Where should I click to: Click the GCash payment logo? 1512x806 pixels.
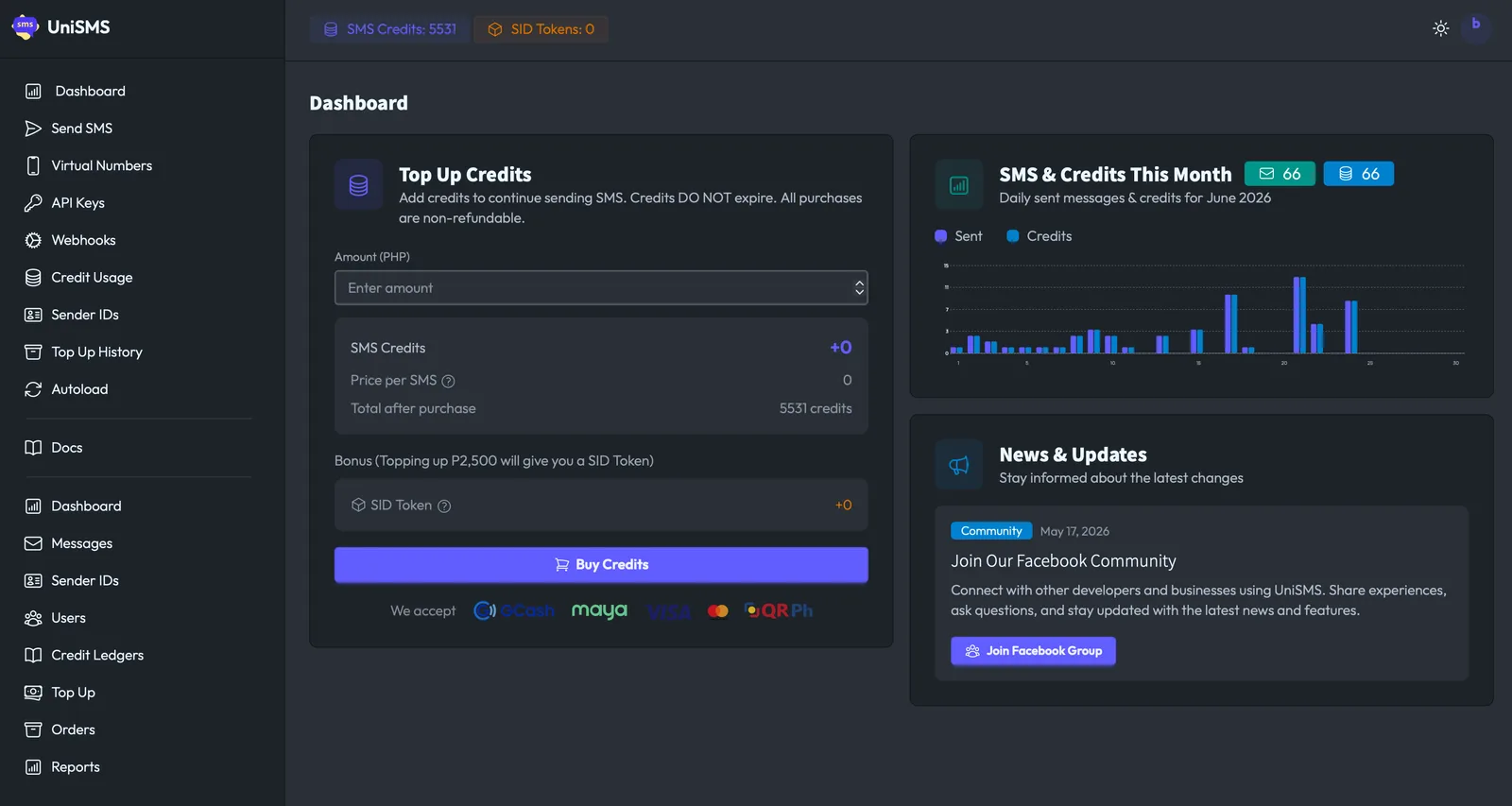tap(514, 611)
